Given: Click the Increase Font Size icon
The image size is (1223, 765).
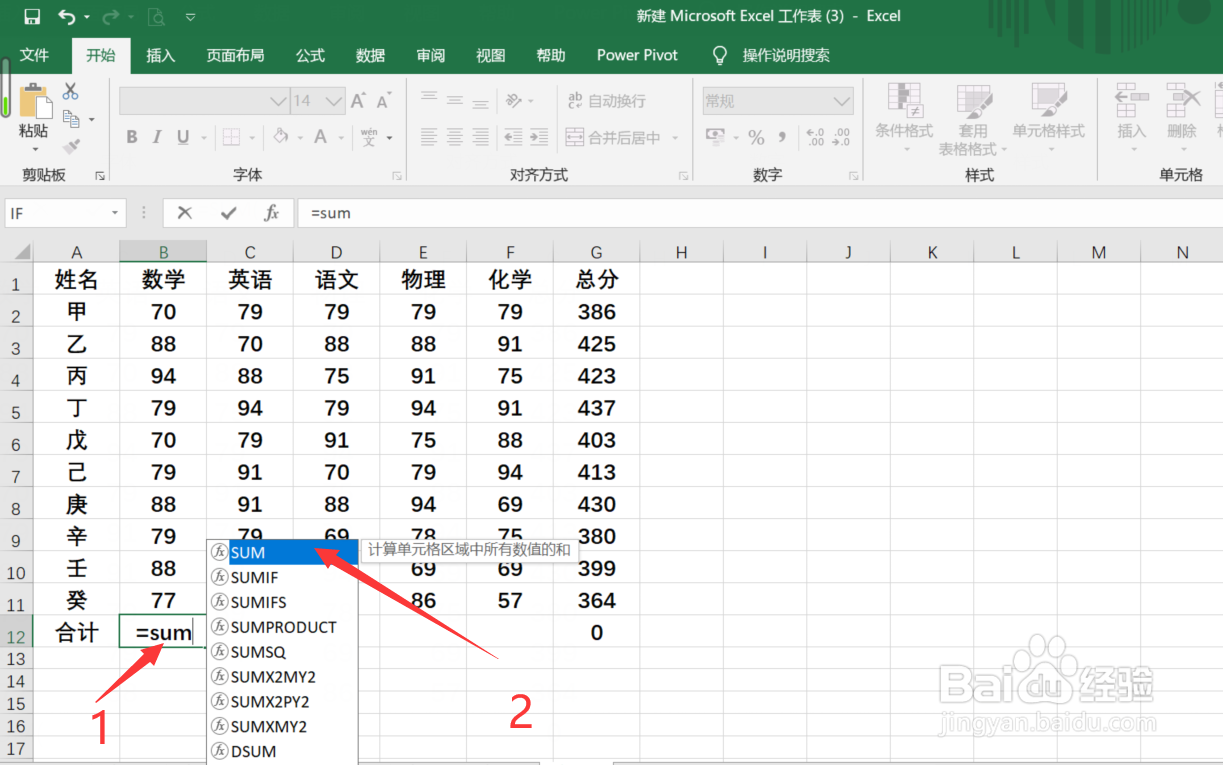Looking at the screenshot, I should pyautogui.click(x=358, y=101).
